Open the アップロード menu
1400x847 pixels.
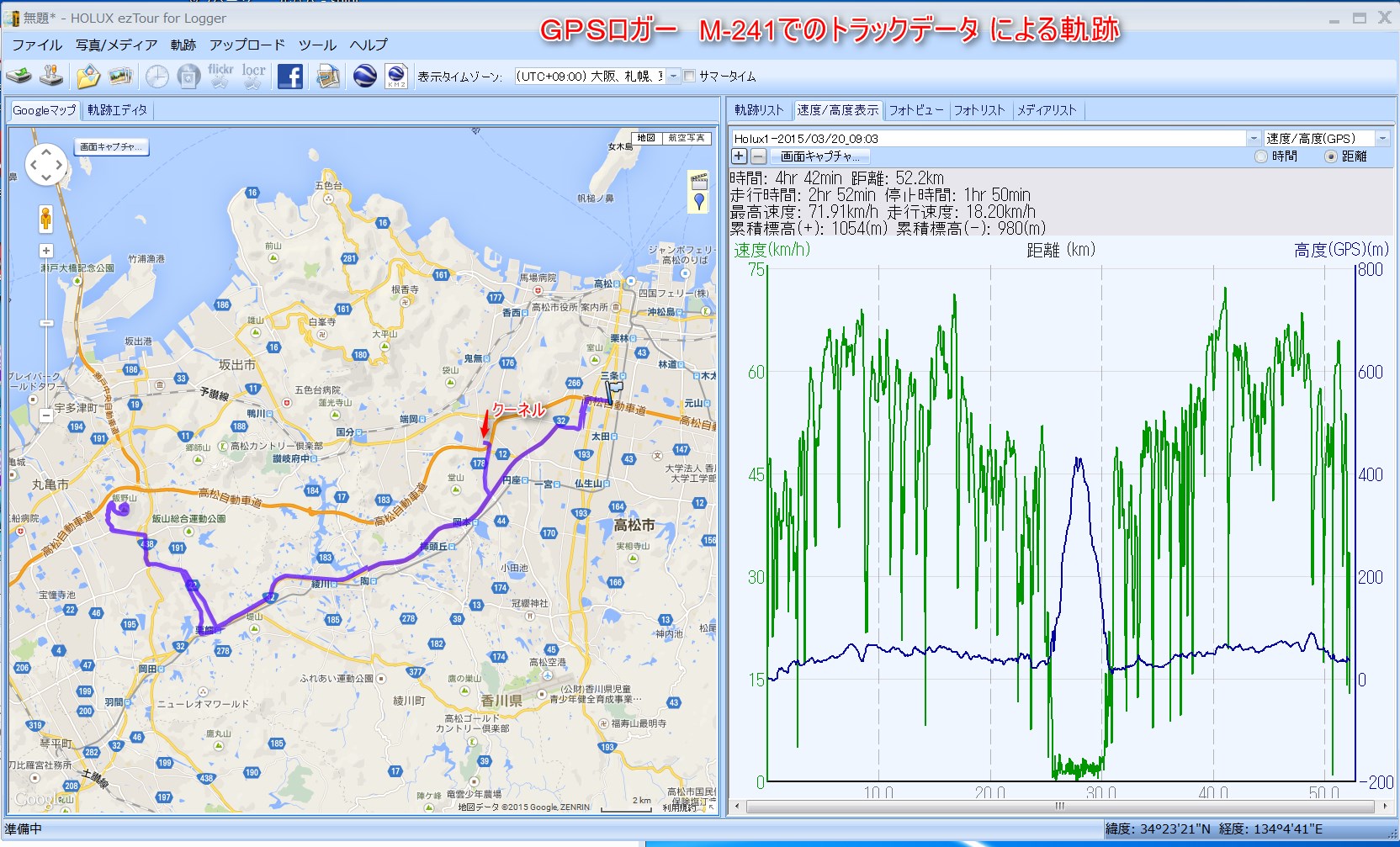[247, 45]
